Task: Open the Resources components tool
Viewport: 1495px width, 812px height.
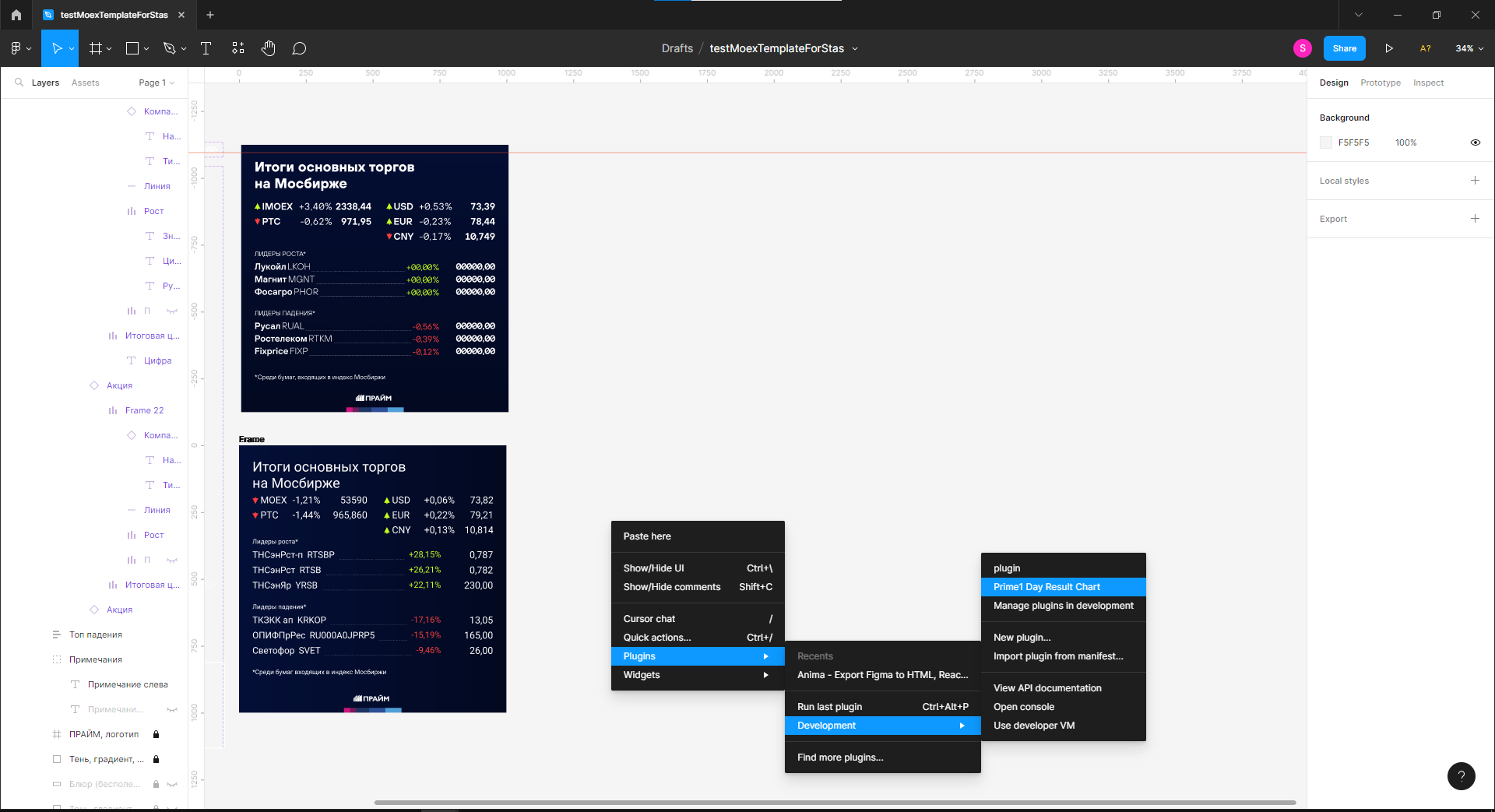Action: [237, 48]
